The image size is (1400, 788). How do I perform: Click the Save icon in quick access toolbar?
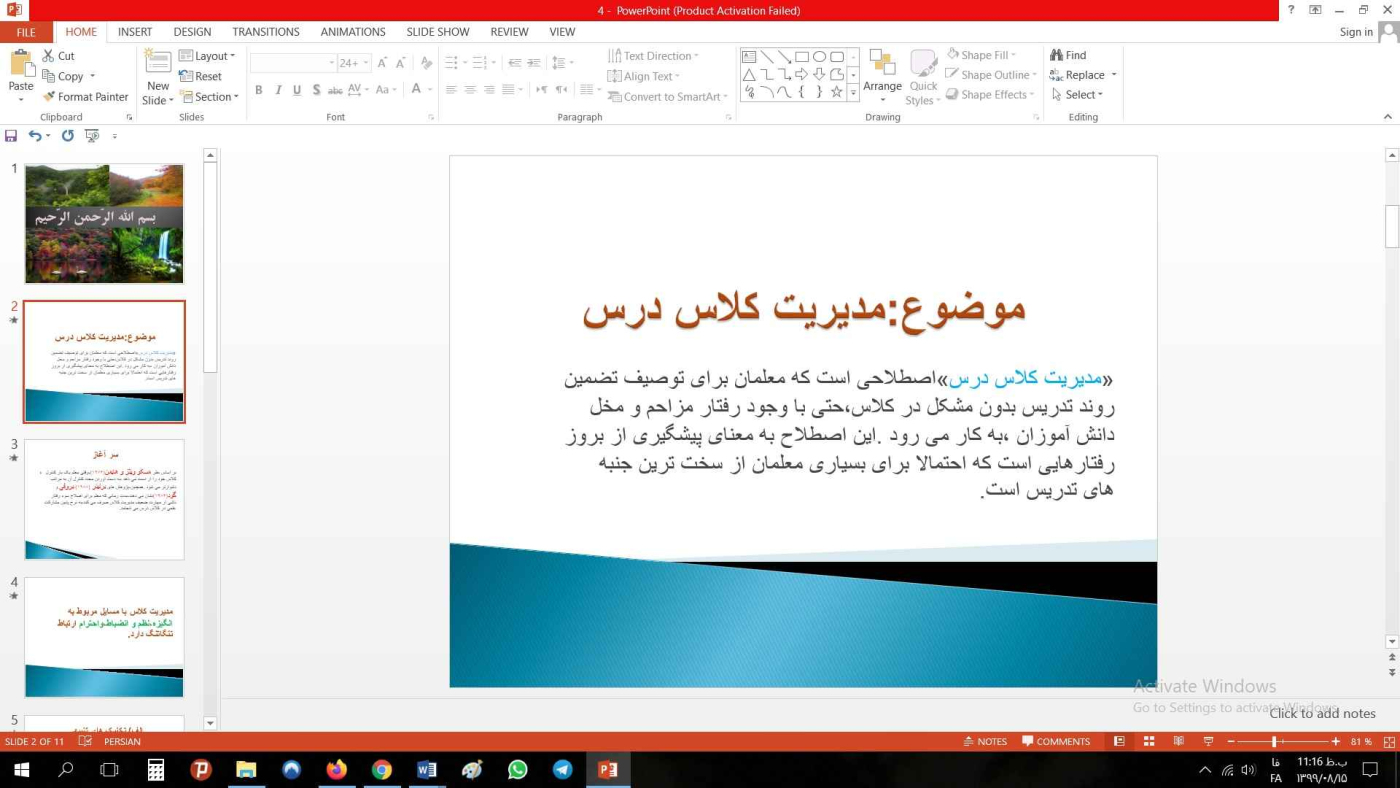point(11,136)
